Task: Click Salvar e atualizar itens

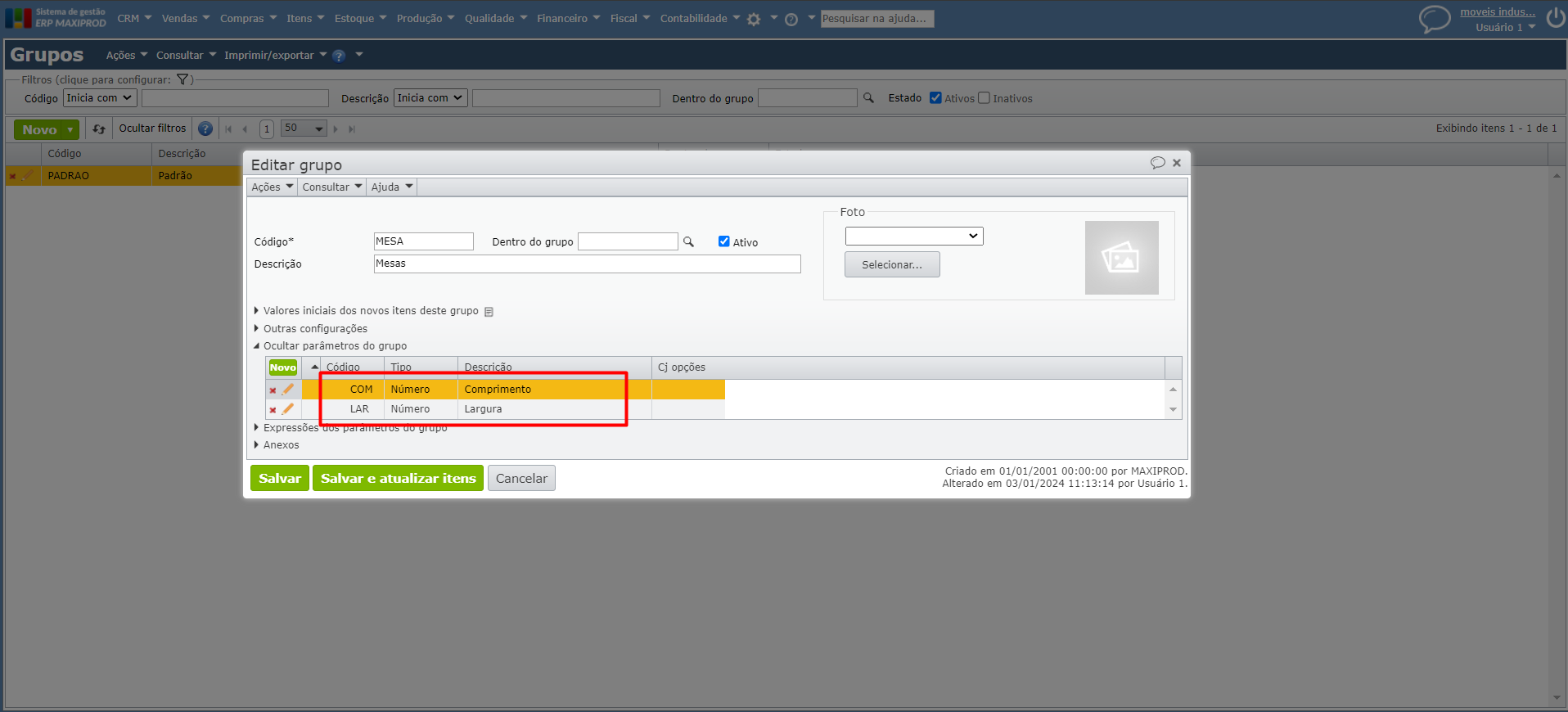Action: 398,479
